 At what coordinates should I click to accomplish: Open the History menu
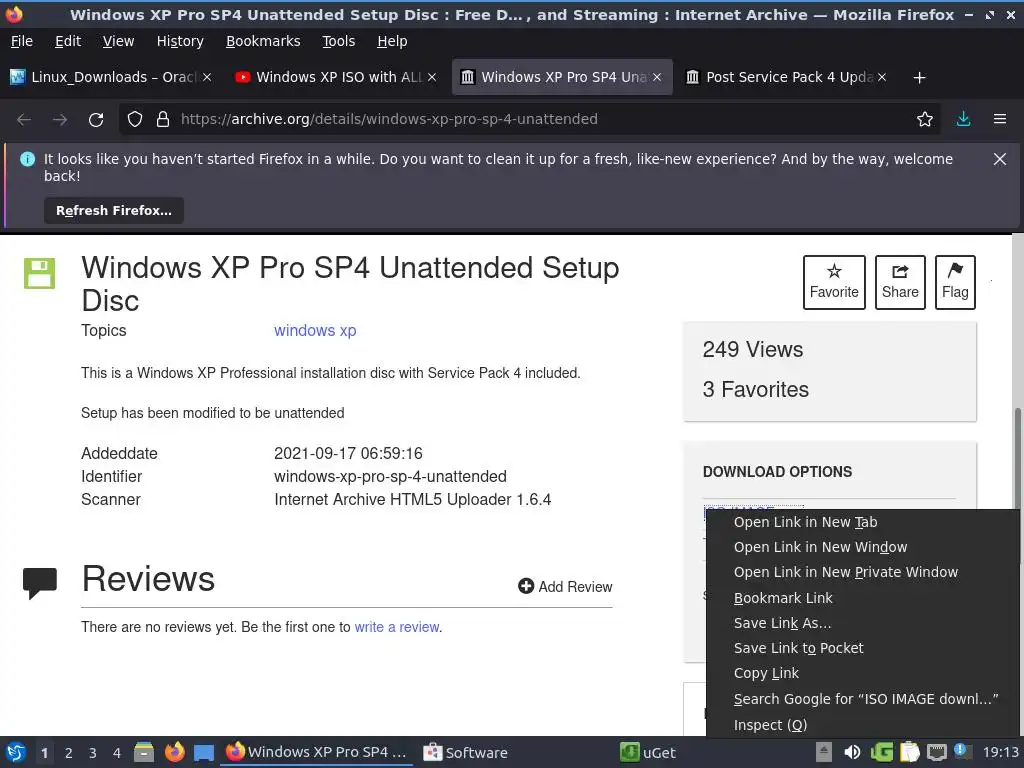(x=180, y=41)
